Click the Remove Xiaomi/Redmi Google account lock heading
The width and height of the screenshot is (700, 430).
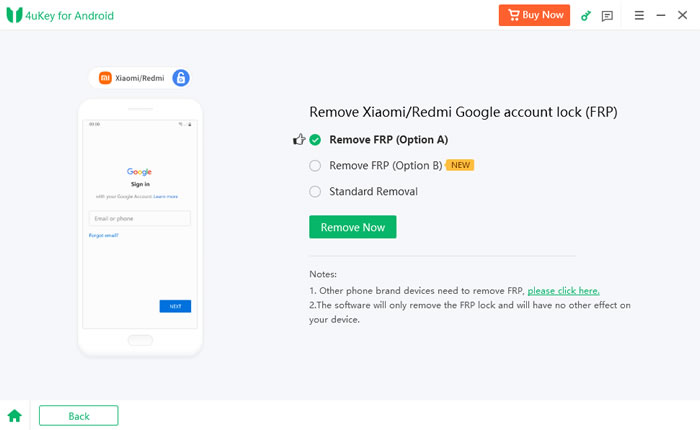tap(463, 112)
